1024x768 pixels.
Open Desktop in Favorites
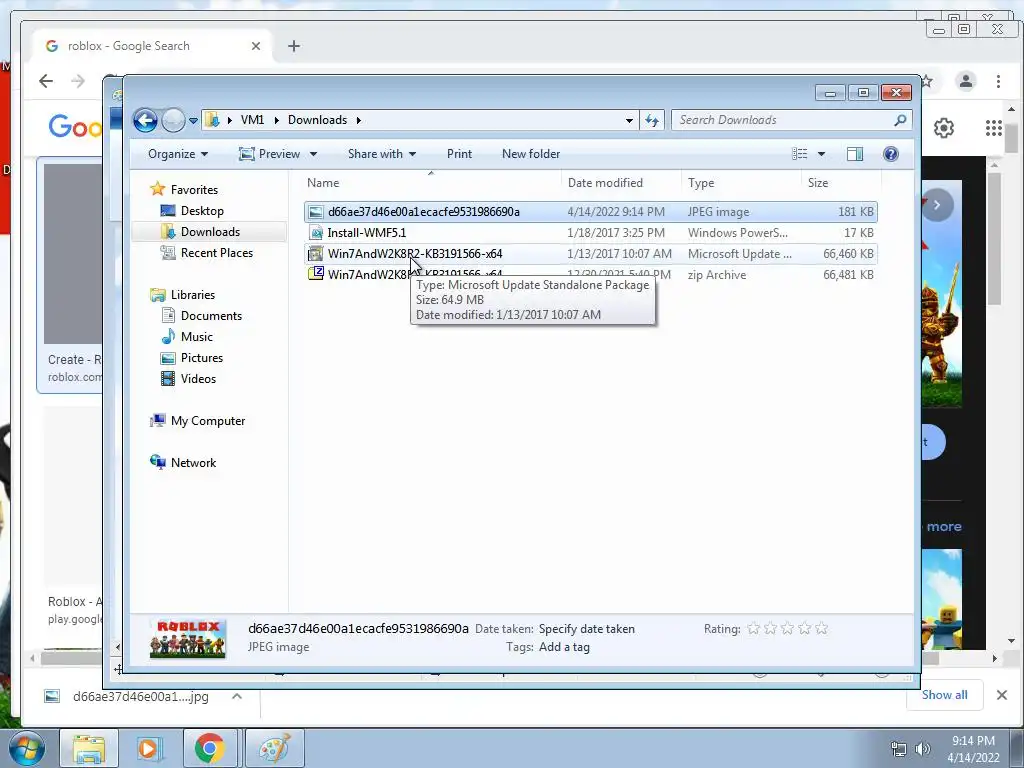192,211
